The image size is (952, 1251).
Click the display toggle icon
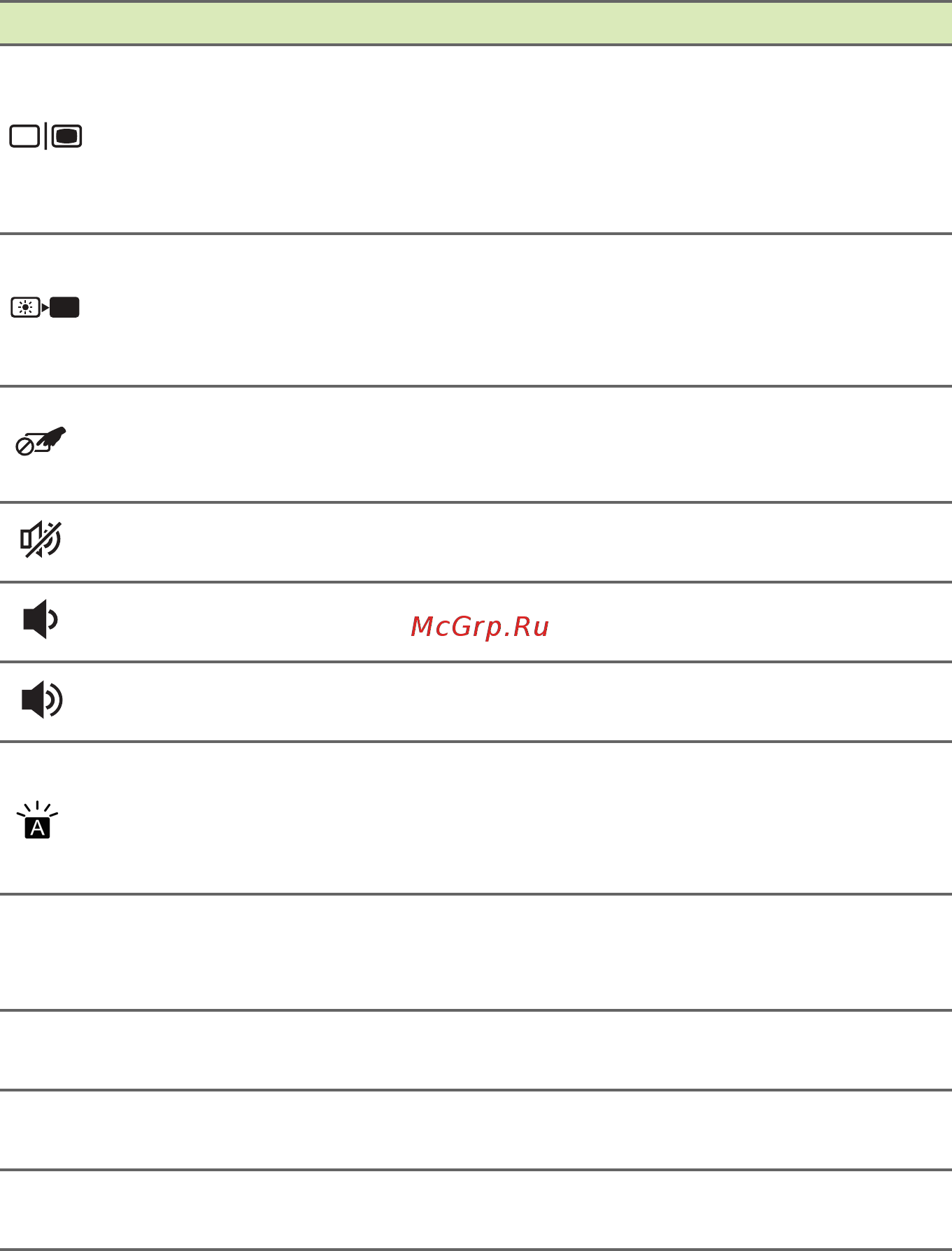point(45,136)
